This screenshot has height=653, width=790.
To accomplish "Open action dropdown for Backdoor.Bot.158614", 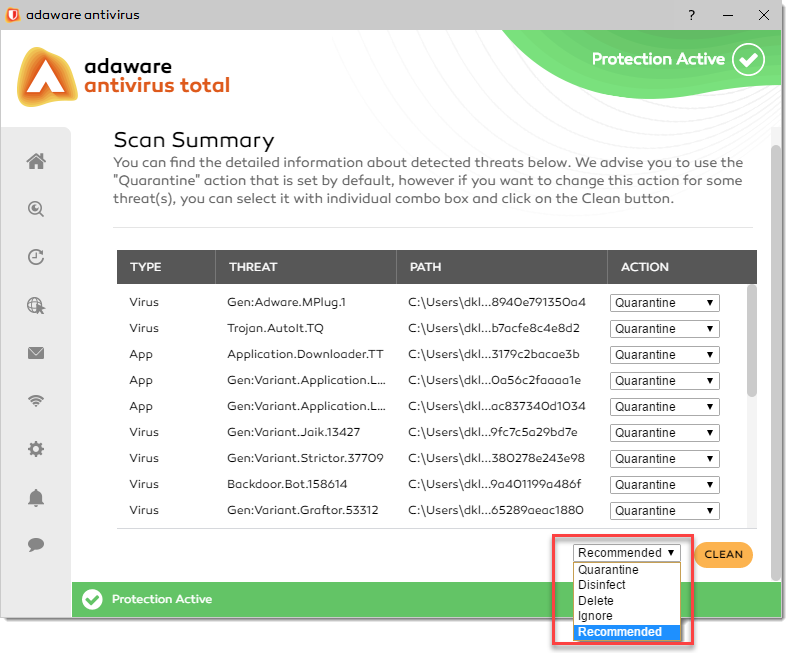I will point(665,485).
